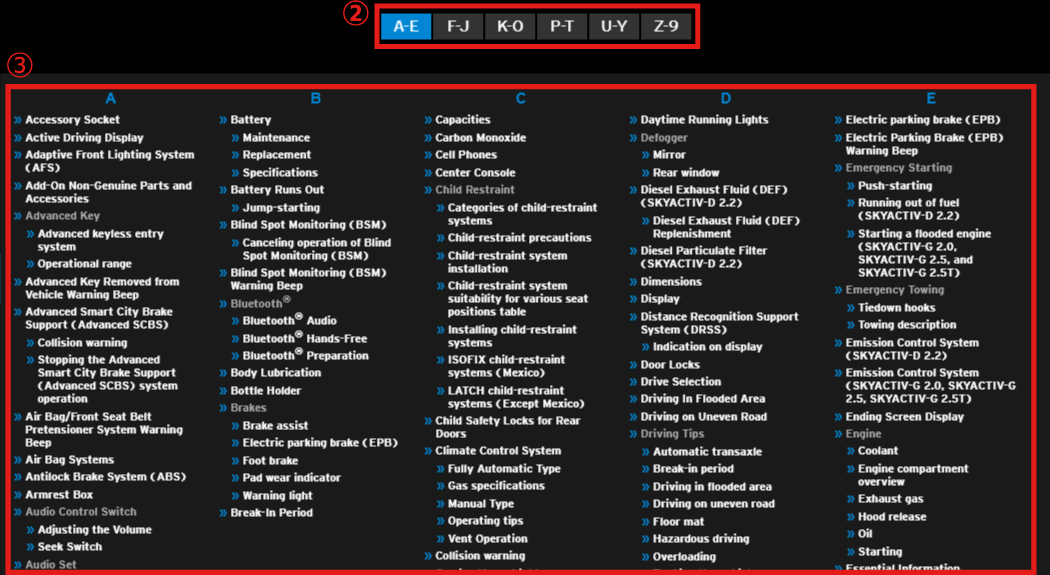This screenshot has width=1050, height=575.
Task: Open Active Driving Display topic
Action: [84, 138]
